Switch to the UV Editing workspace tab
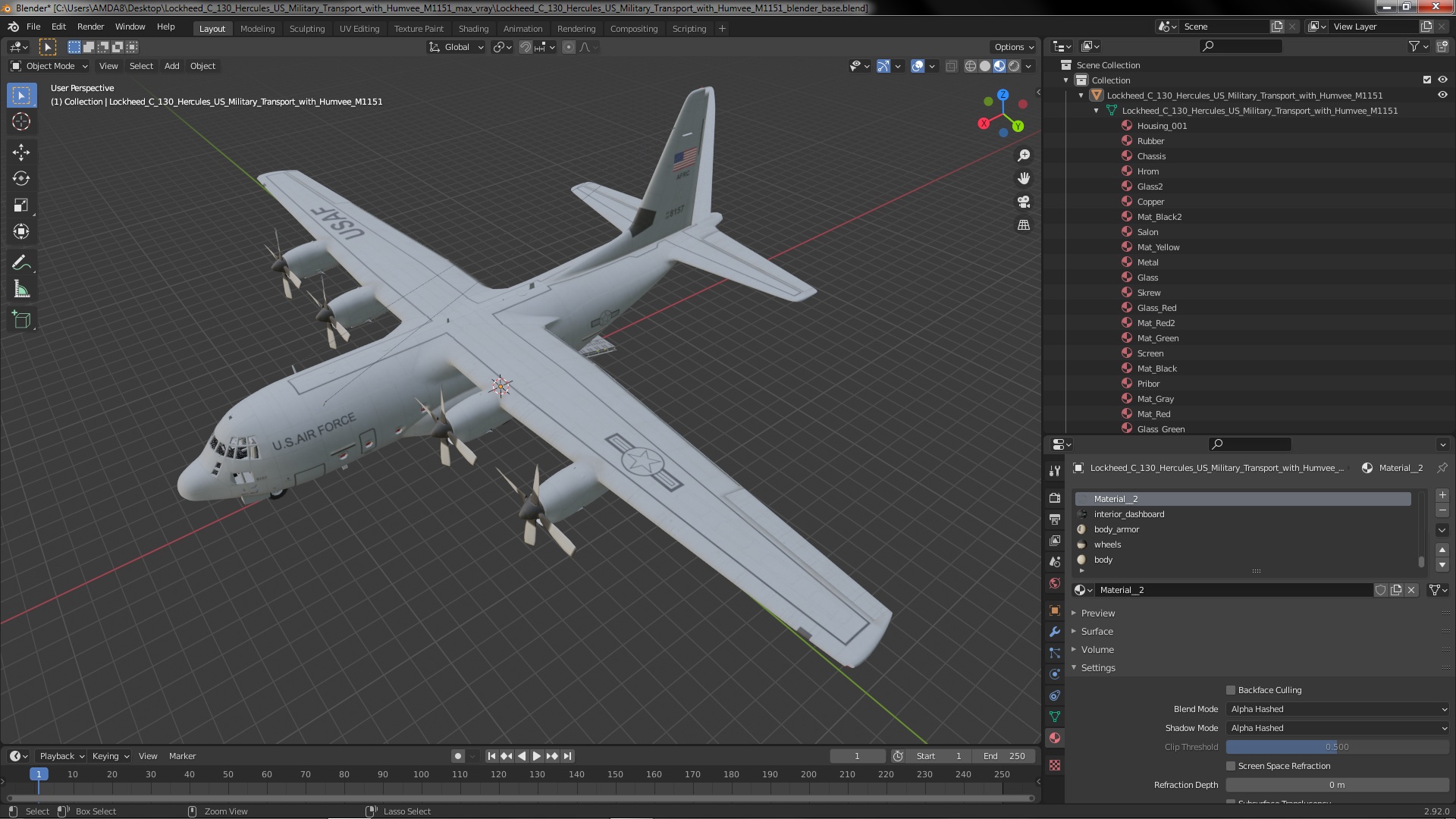 (359, 29)
